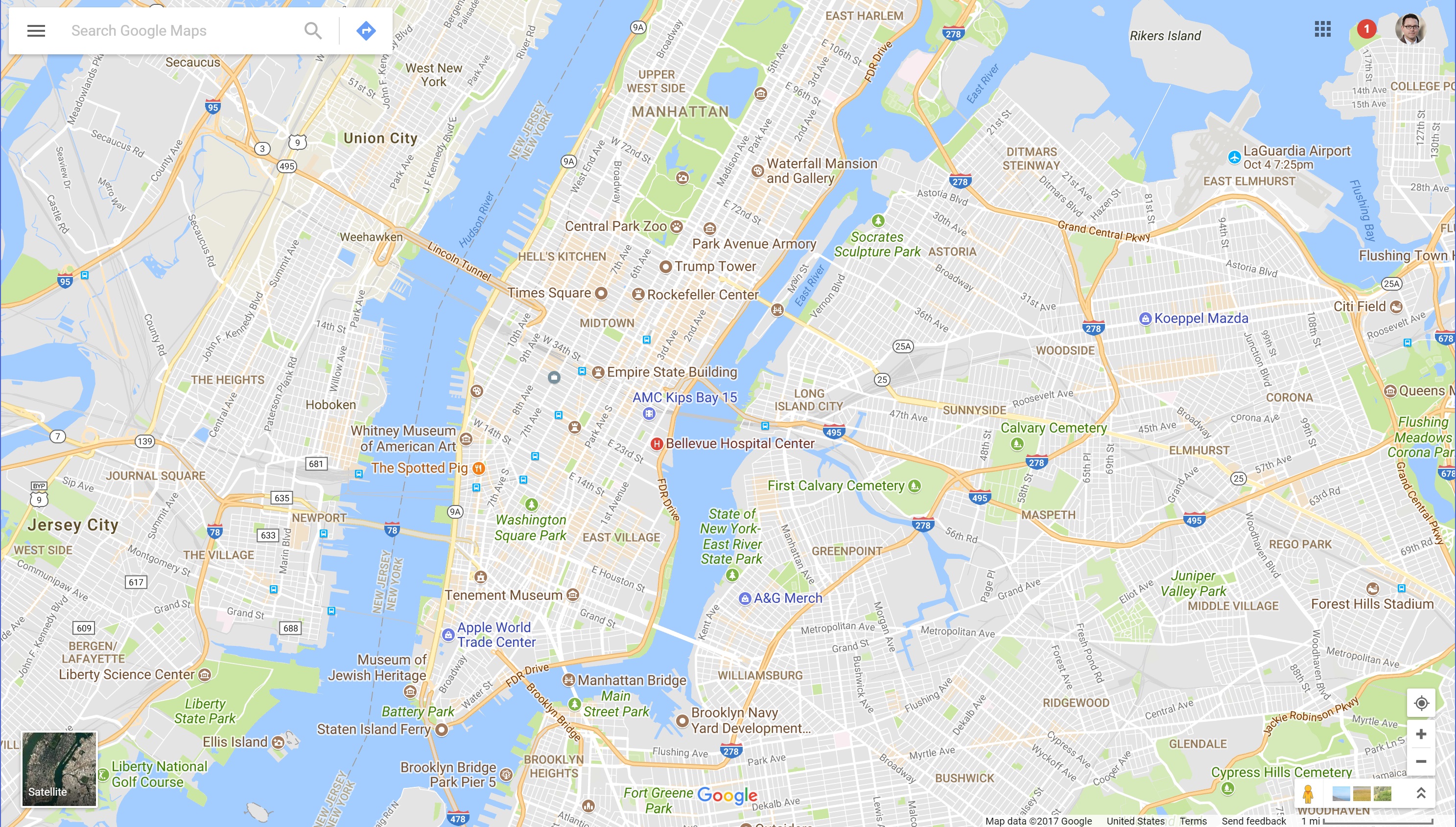Click the zoom in plus button
The image size is (1456, 827).
tap(1421, 734)
